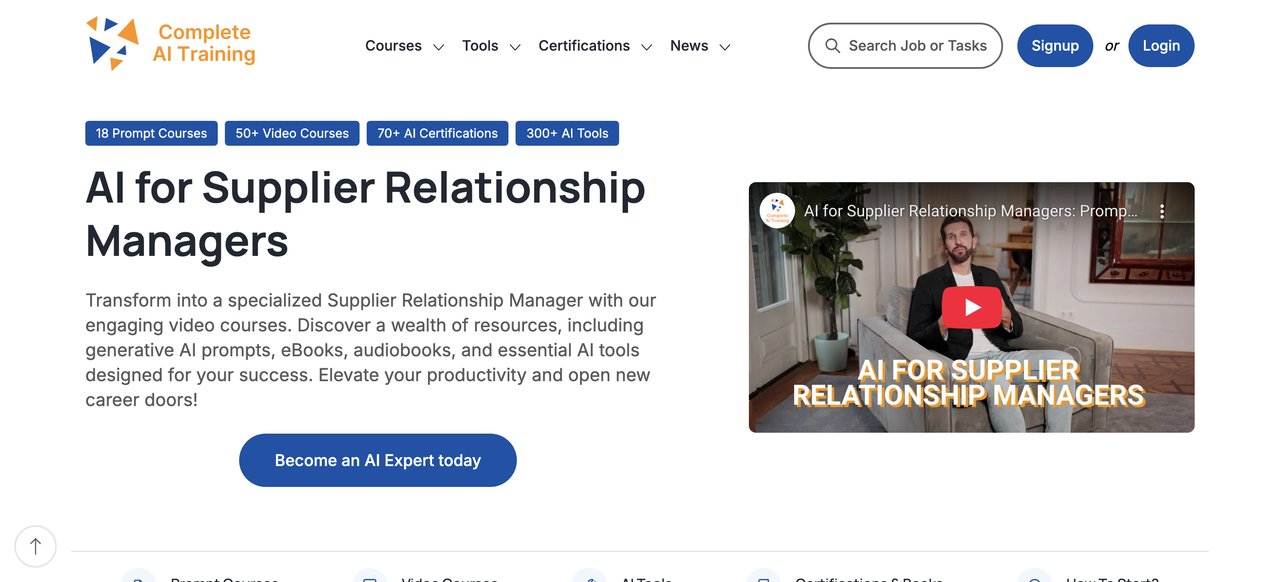Play the YouTube video with red play button
The image size is (1280, 582).
pyautogui.click(x=971, y=307)
